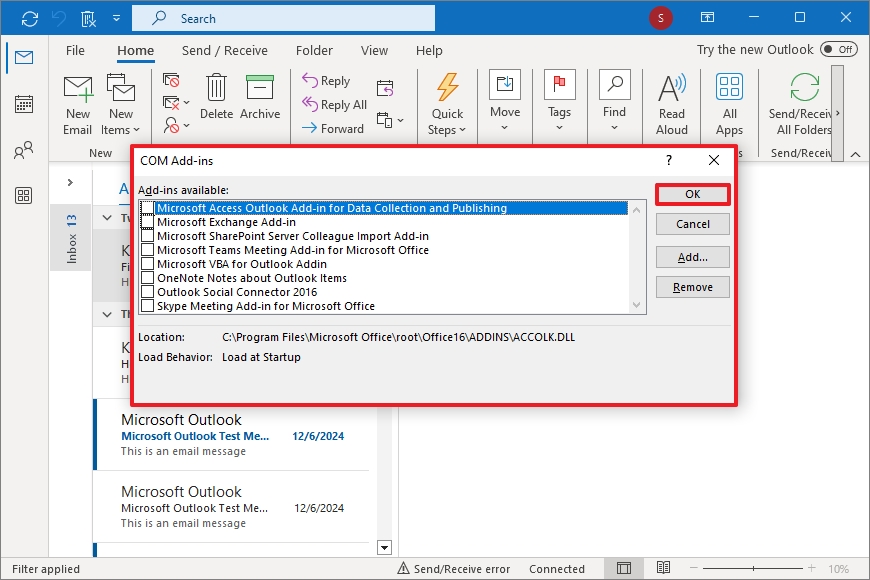
Task: Click the Delete trash icon
Action: 216,90
